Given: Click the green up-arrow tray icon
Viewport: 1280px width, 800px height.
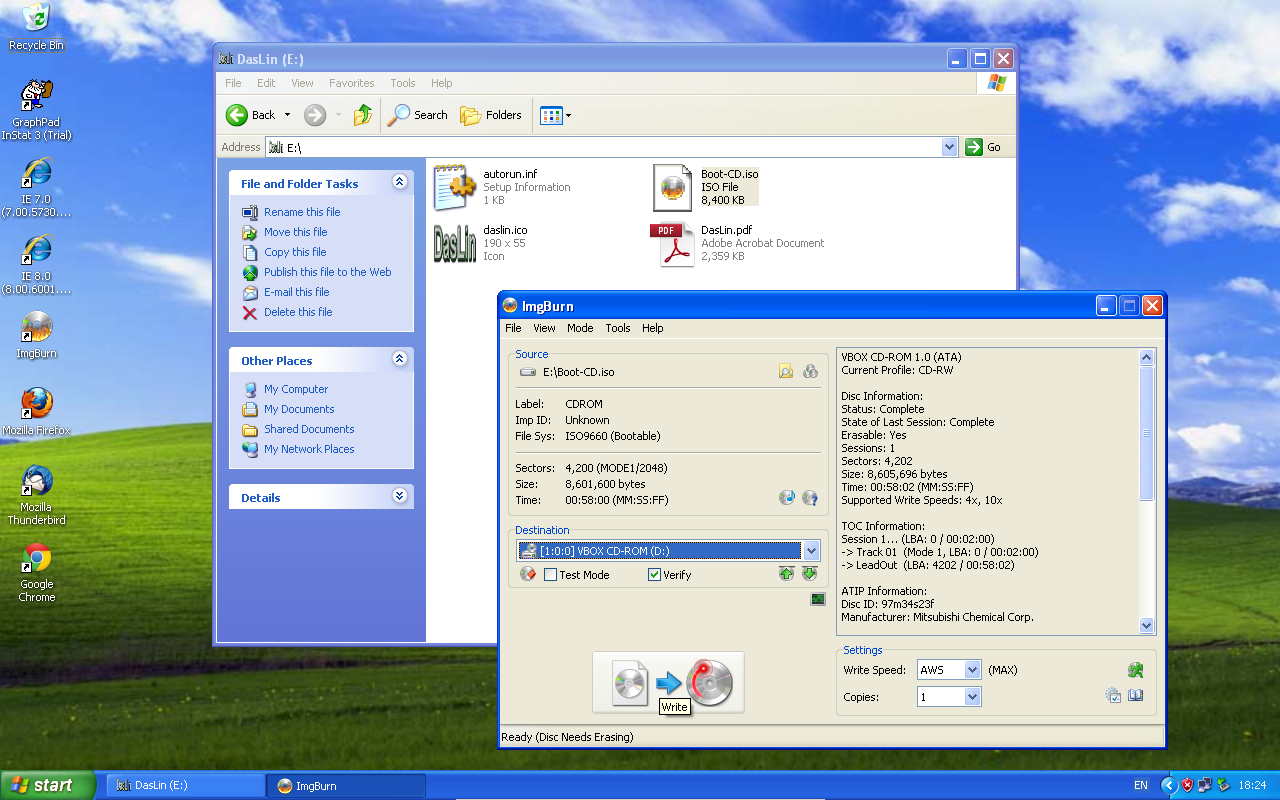Looking at the screenshot, I should point(786,574).
